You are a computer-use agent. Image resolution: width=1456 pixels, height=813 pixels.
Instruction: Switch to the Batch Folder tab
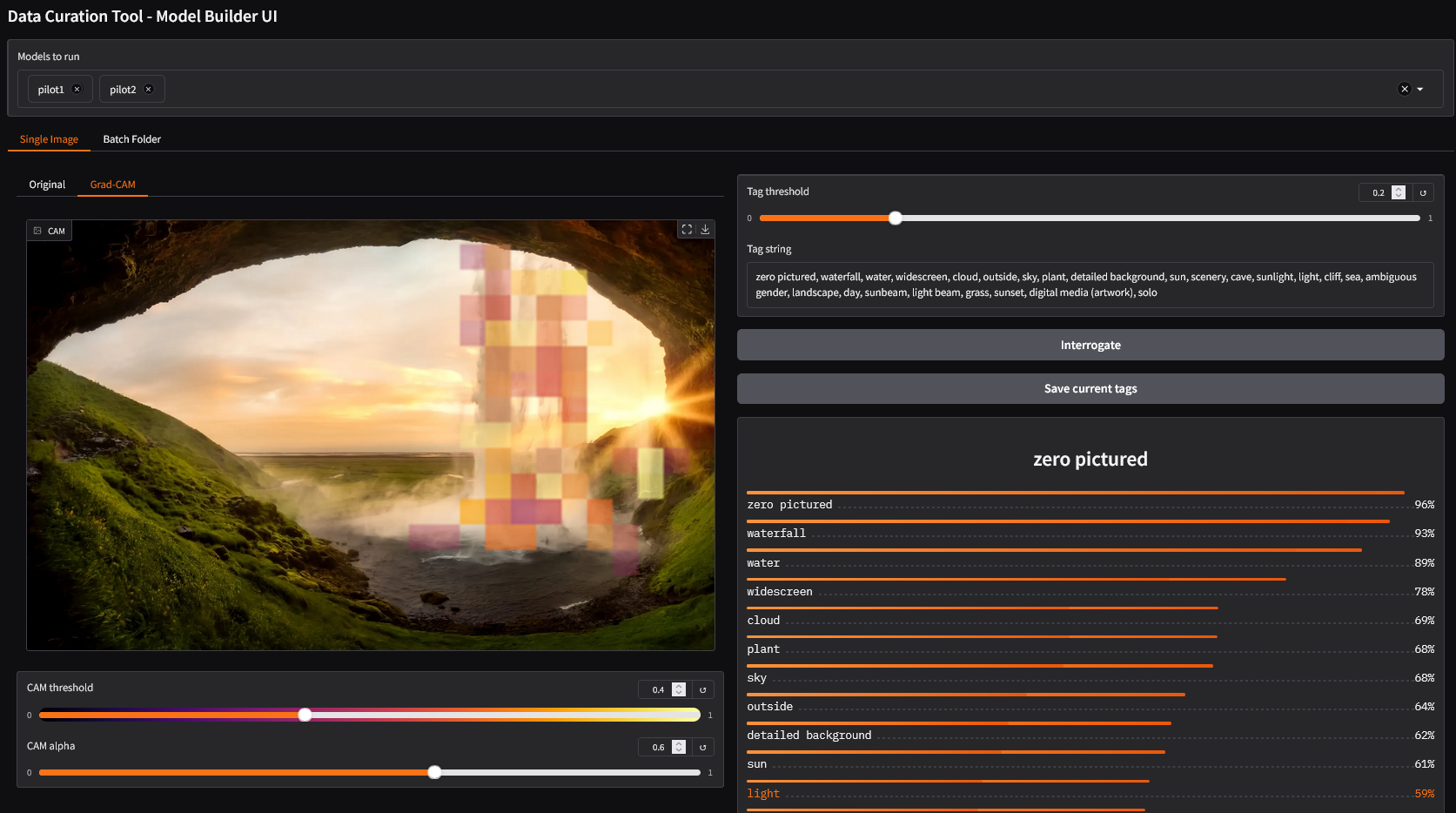(131, 138)
